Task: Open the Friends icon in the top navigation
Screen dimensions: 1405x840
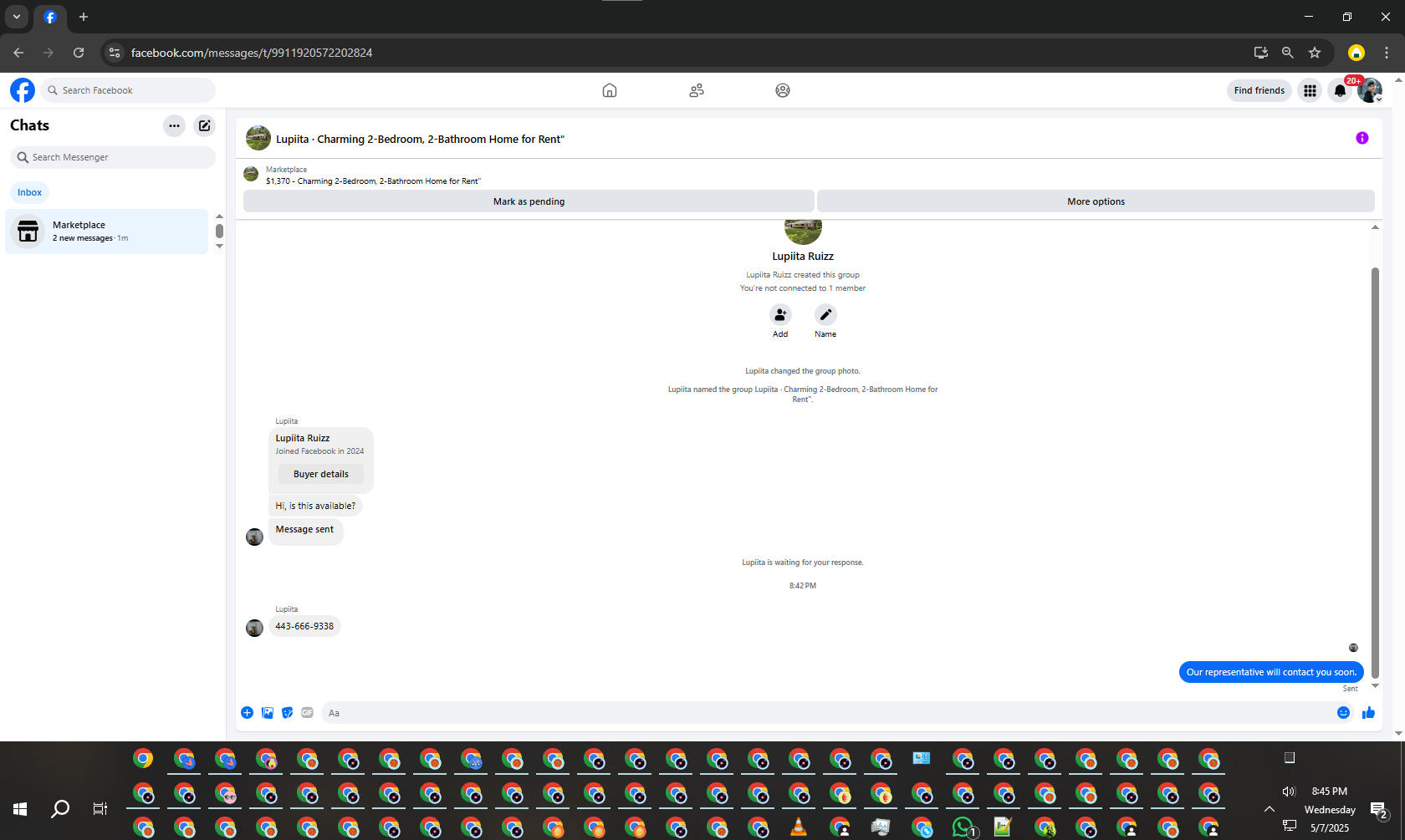Action: pos(697,90)
